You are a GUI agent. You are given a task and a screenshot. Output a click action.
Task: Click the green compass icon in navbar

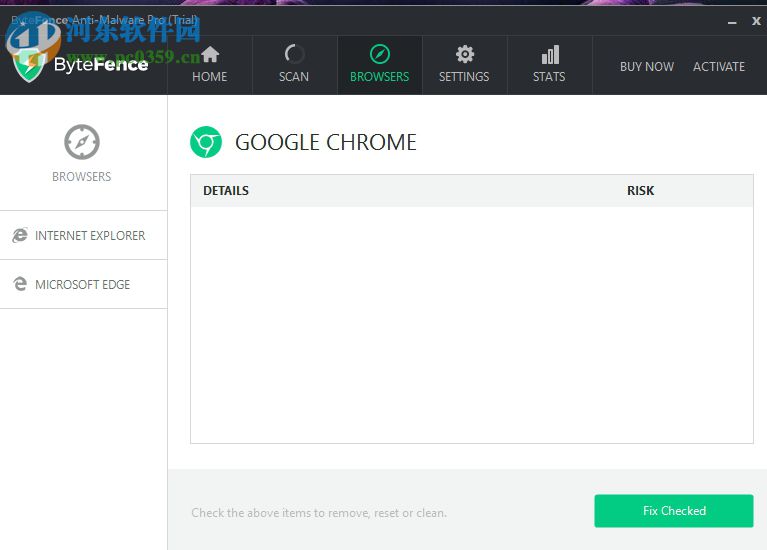tap(380, 54)
